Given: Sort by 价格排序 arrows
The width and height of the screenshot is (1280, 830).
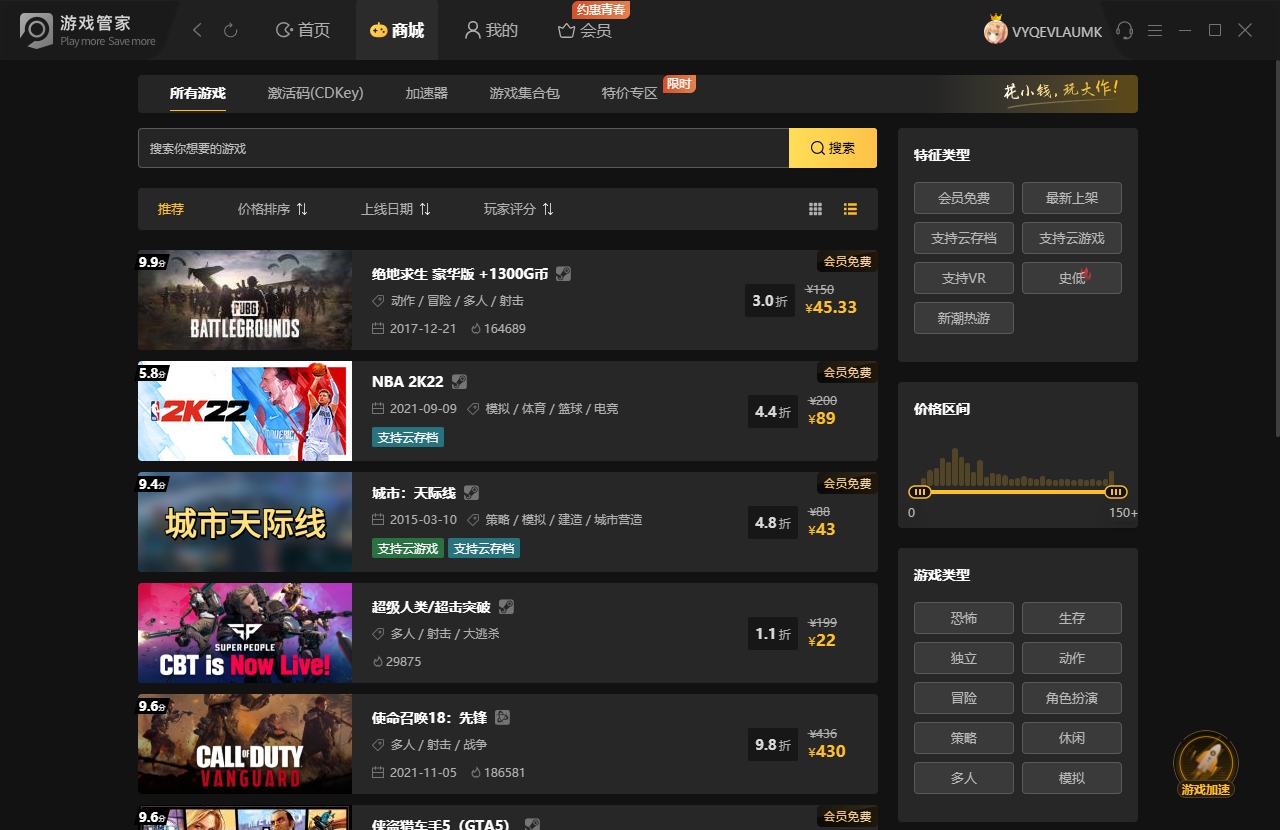Looking at the screenshot, I should pyautogui.click(x=302, y=209).
